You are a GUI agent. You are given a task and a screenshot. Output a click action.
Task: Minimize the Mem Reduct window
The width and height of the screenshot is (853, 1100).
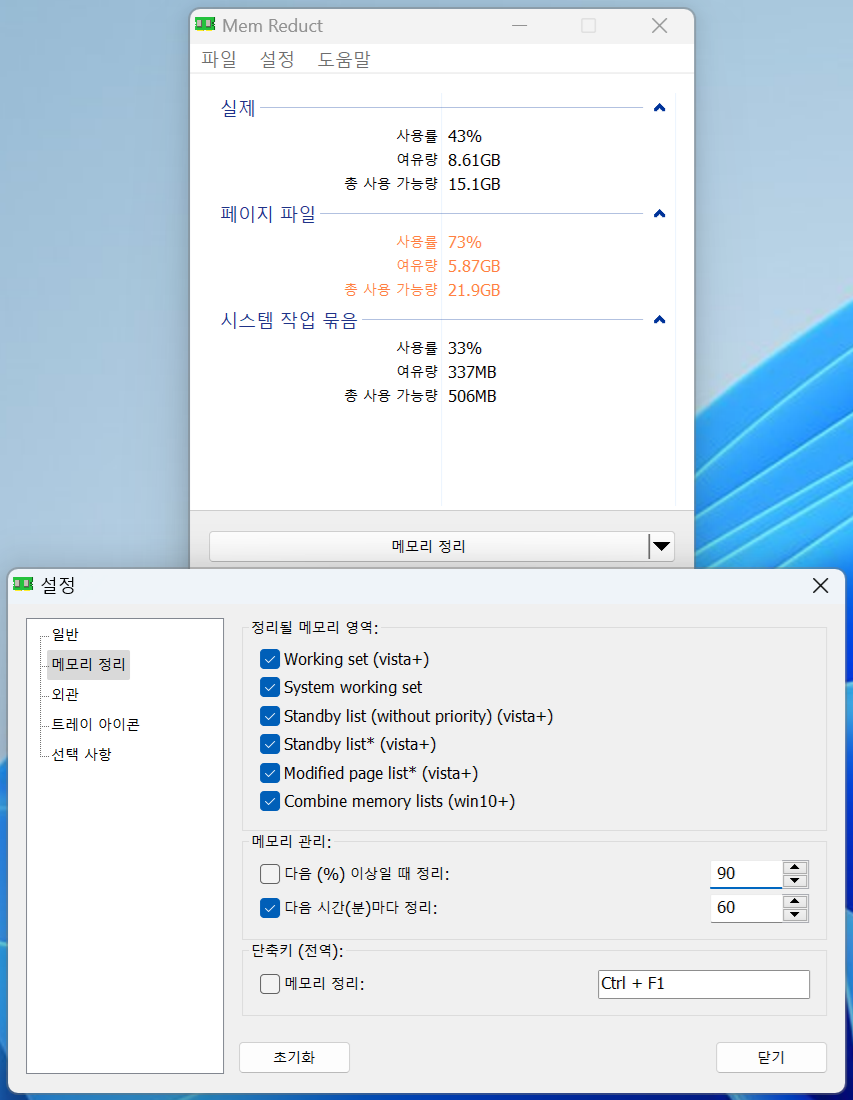pos(519,26)
